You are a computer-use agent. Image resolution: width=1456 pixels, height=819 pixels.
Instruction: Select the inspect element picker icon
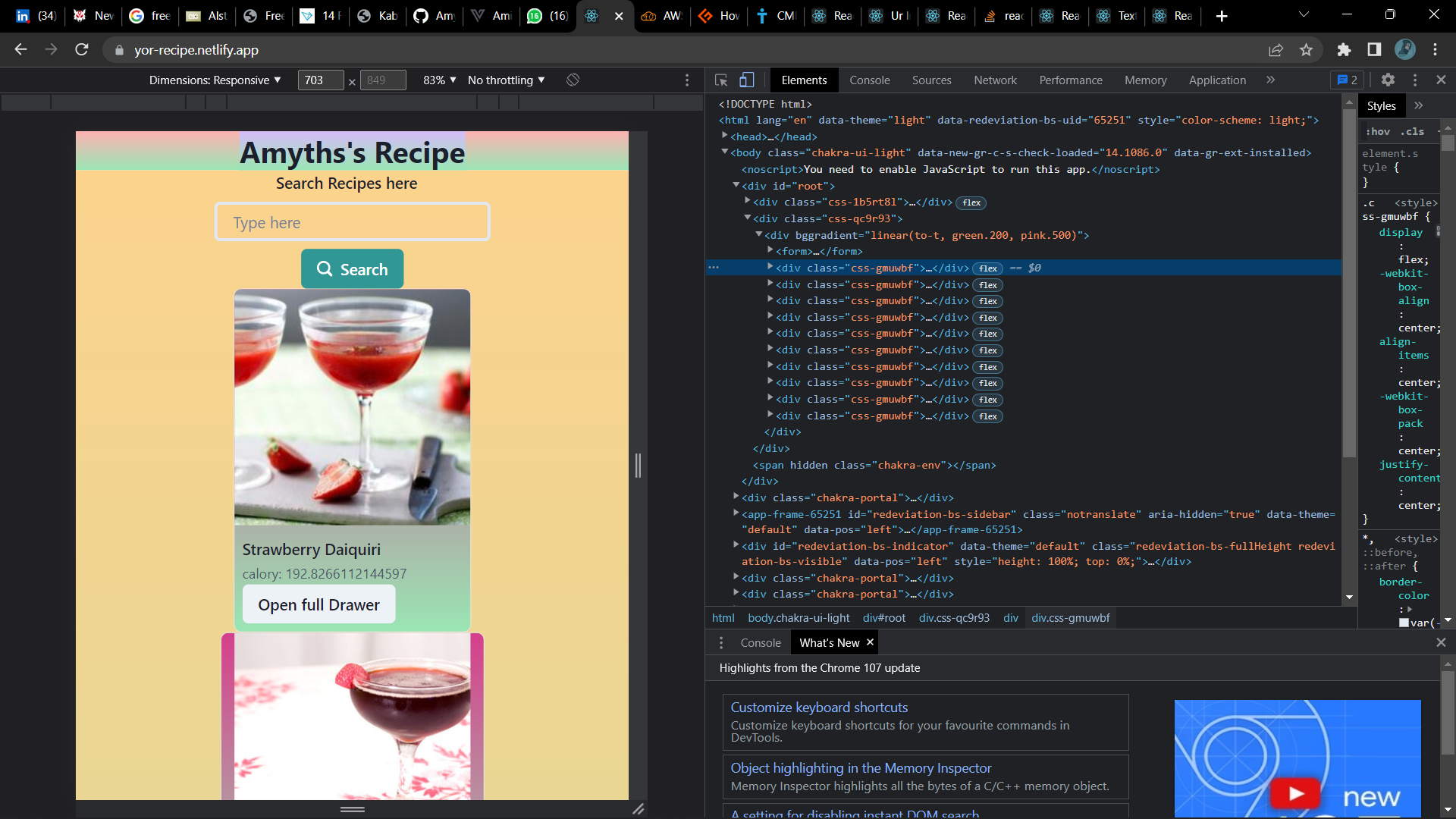(x=721, y=80)
